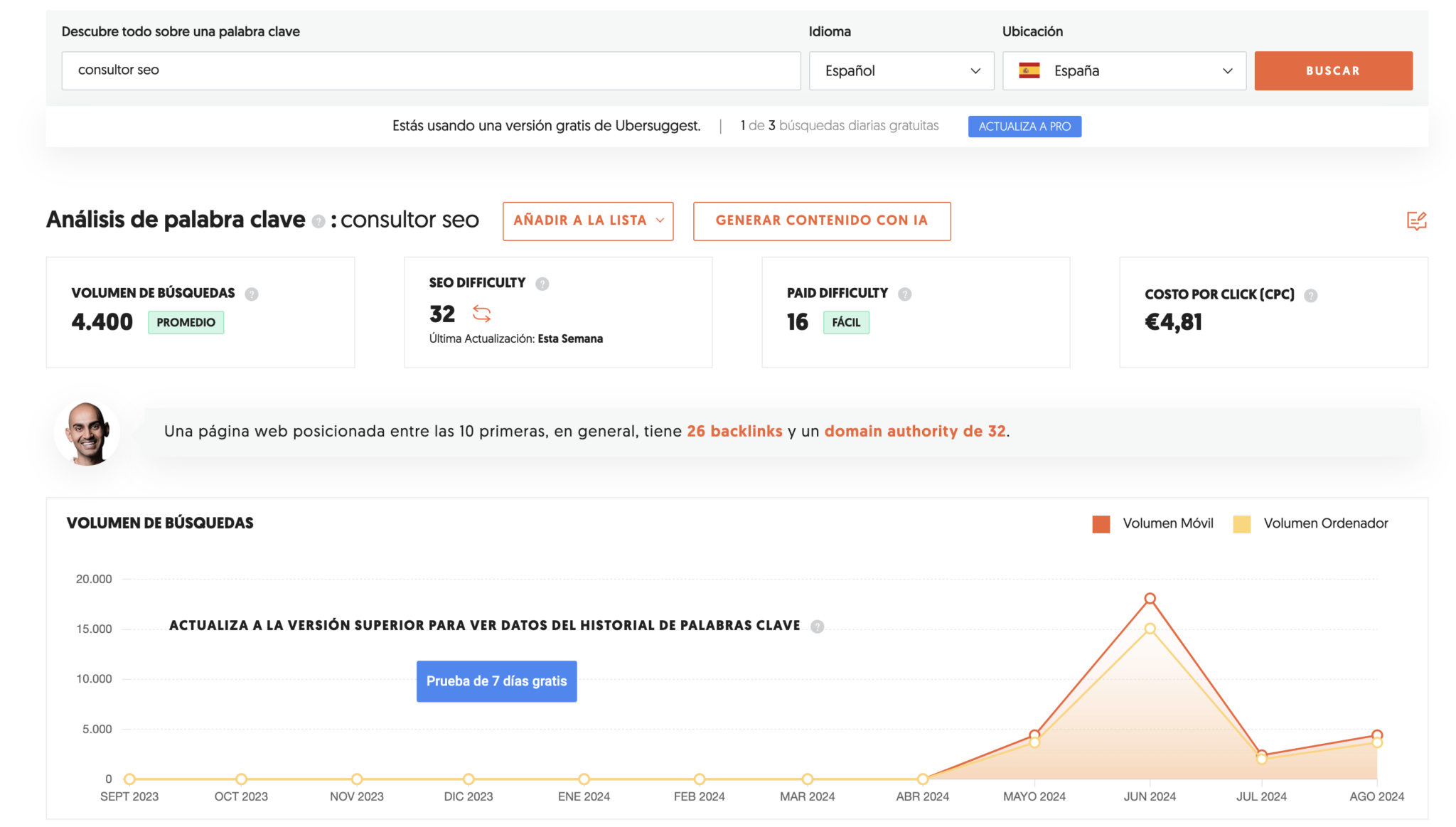Click the €4,81 CPC value

coord(1173,322)
